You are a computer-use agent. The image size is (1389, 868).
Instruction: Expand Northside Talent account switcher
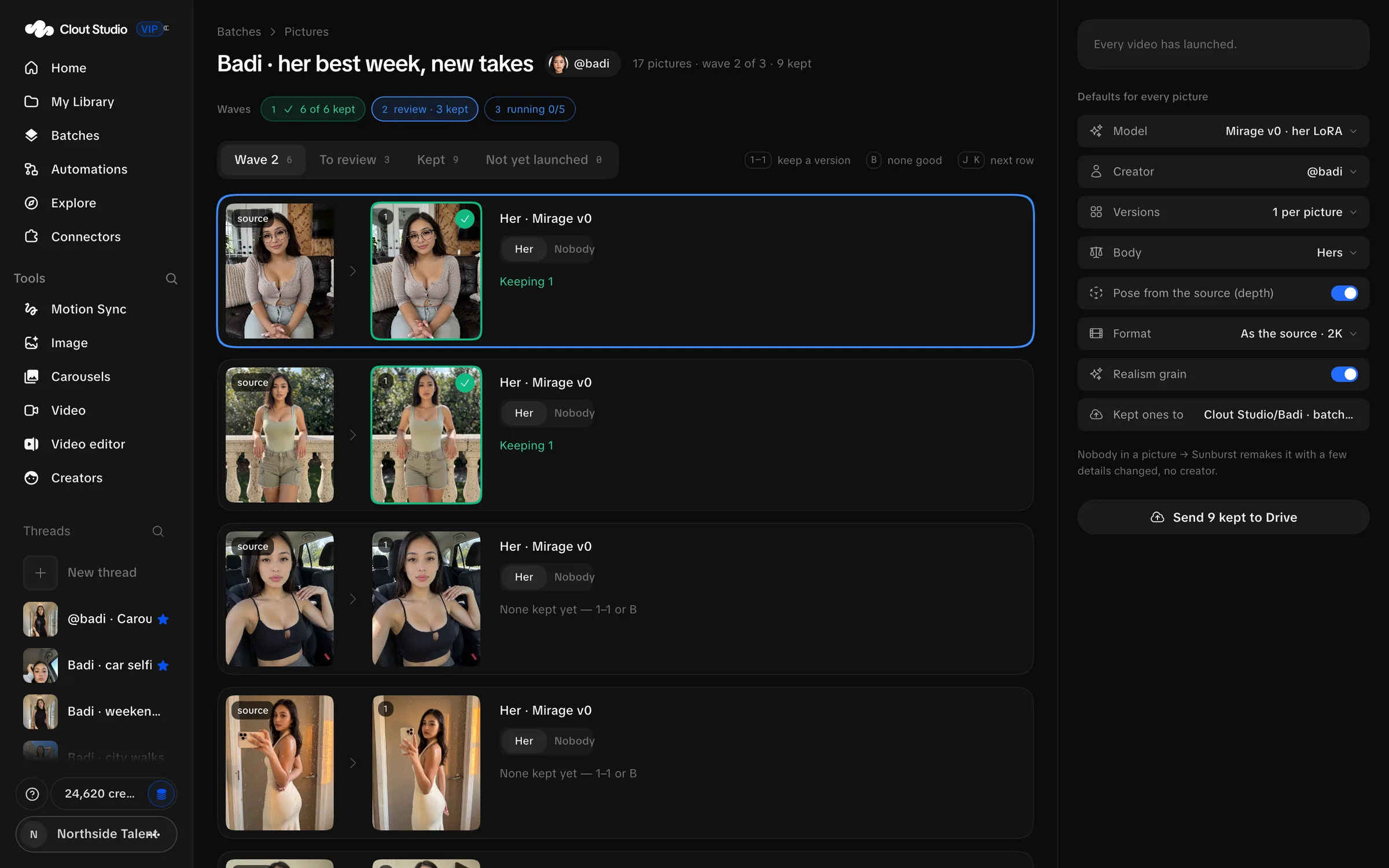pyautogui.click(x=96, y=834)
